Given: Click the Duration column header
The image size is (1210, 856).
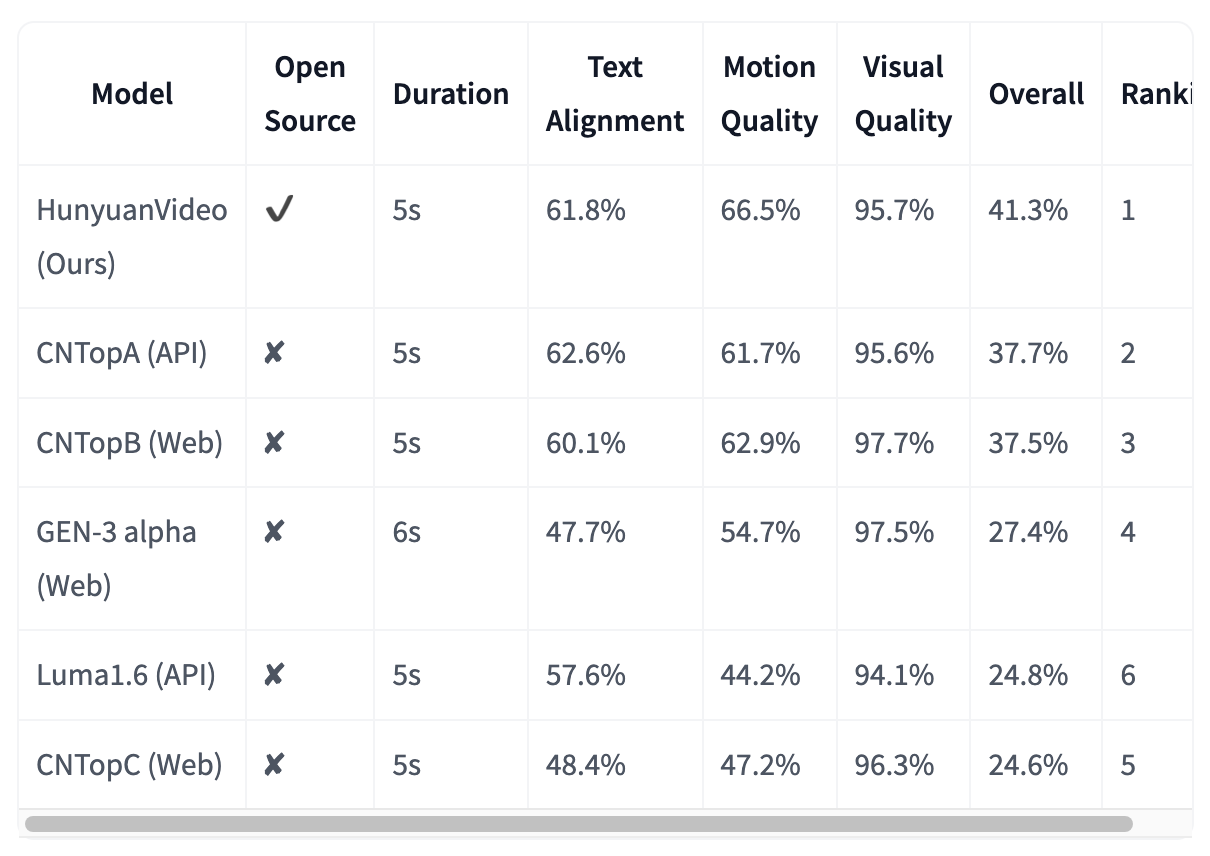Looking at the screenshot, I should click(x=451, y=94).
